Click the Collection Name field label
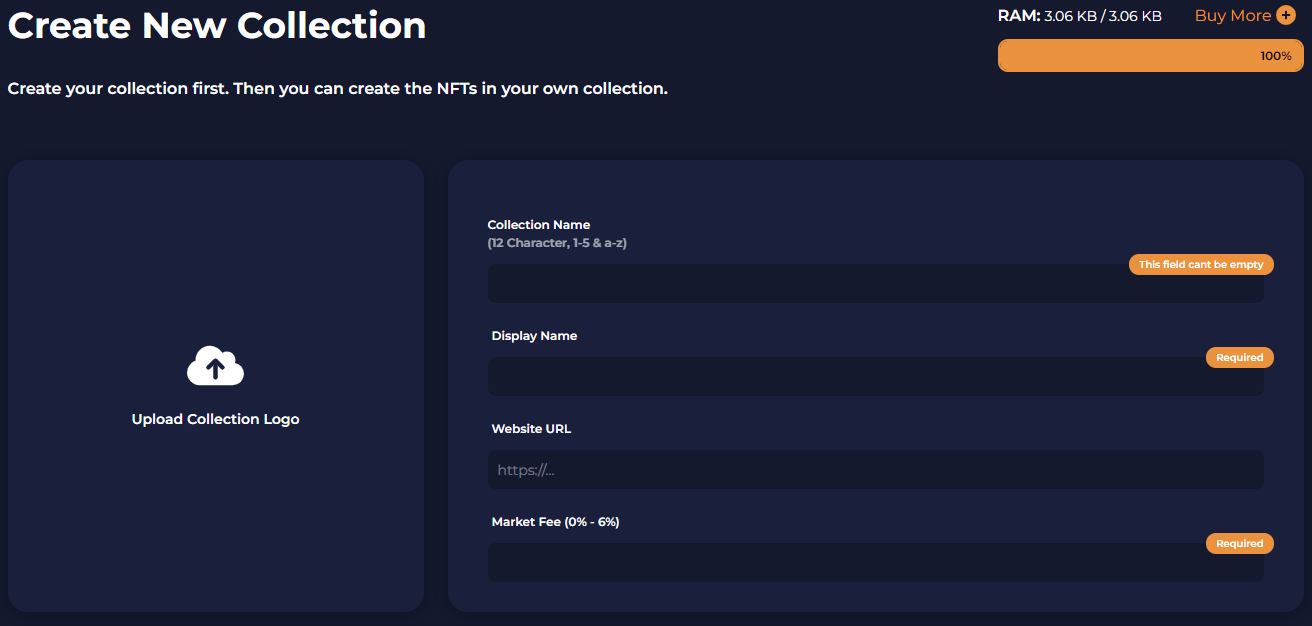This screenshot has height=626, width=1312. [x=539, y=225]
